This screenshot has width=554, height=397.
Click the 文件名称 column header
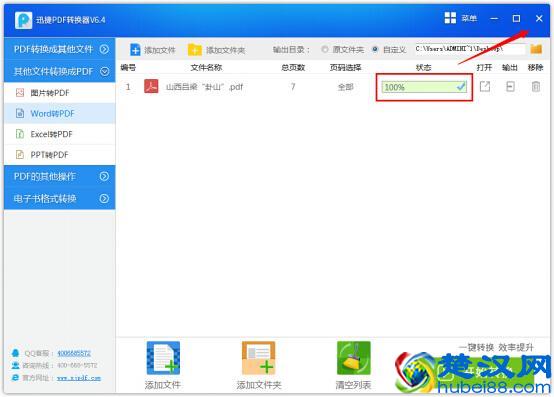pos(206,67)
